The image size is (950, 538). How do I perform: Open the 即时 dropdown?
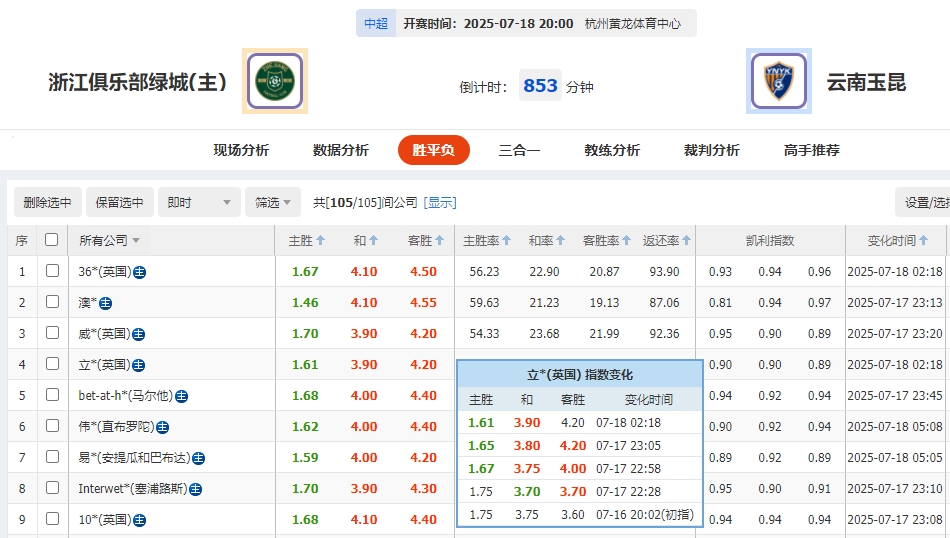click(200, 202)
